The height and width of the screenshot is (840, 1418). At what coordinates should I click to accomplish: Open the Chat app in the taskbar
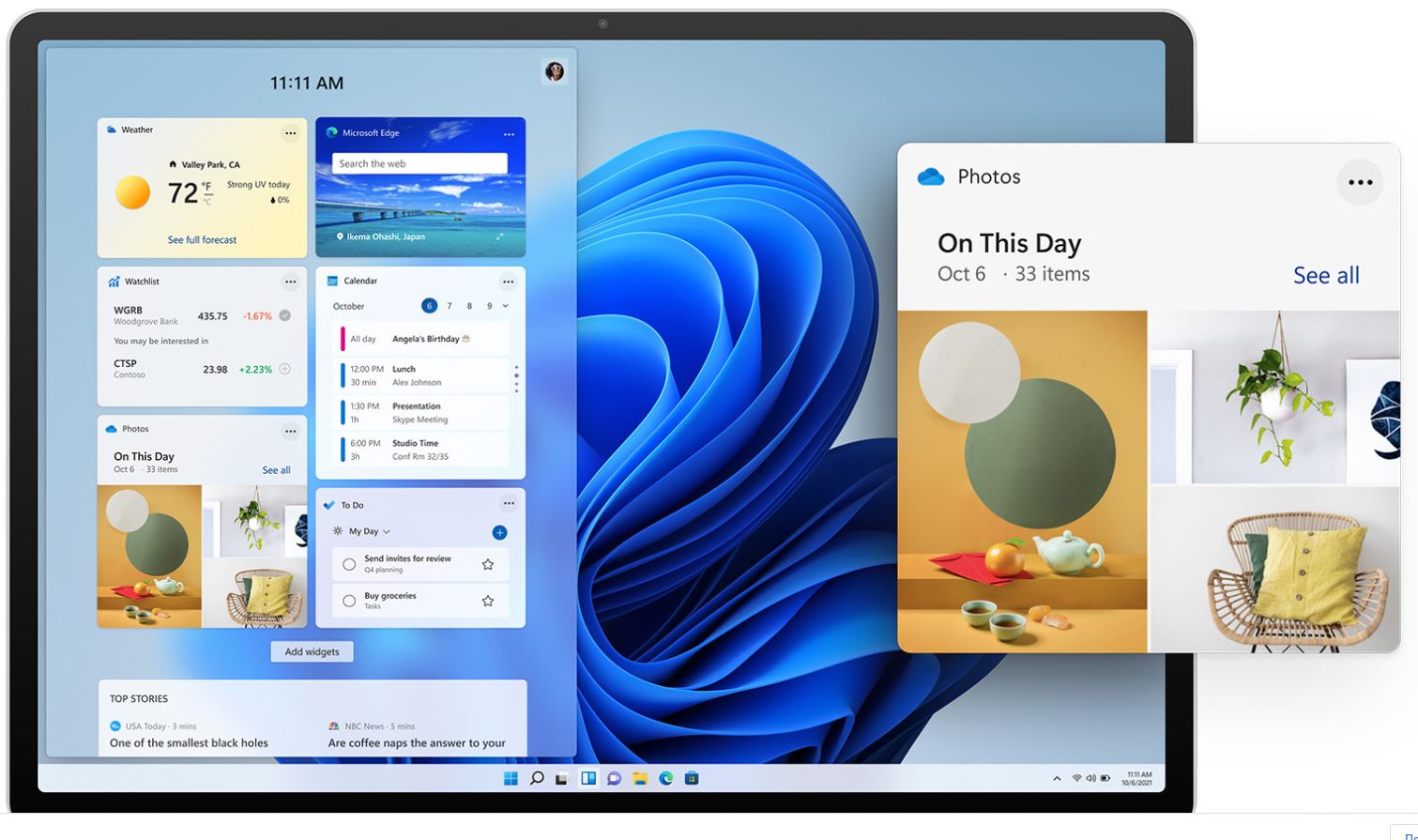point(614,778)
